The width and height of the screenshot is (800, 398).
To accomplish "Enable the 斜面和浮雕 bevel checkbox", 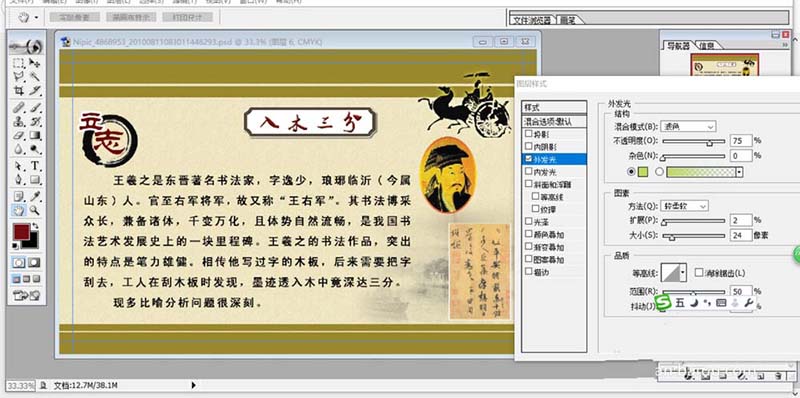I will pos(529,184).
